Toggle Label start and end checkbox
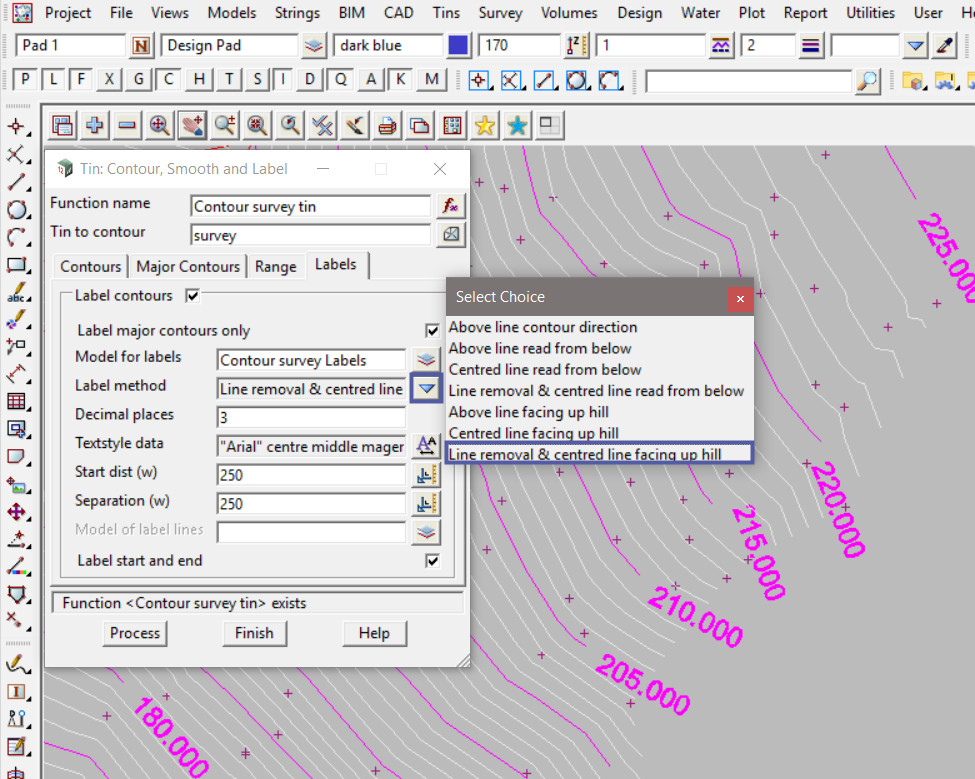Image resolution: width=975 pixels, height=779 pixels. coord(432,561)
